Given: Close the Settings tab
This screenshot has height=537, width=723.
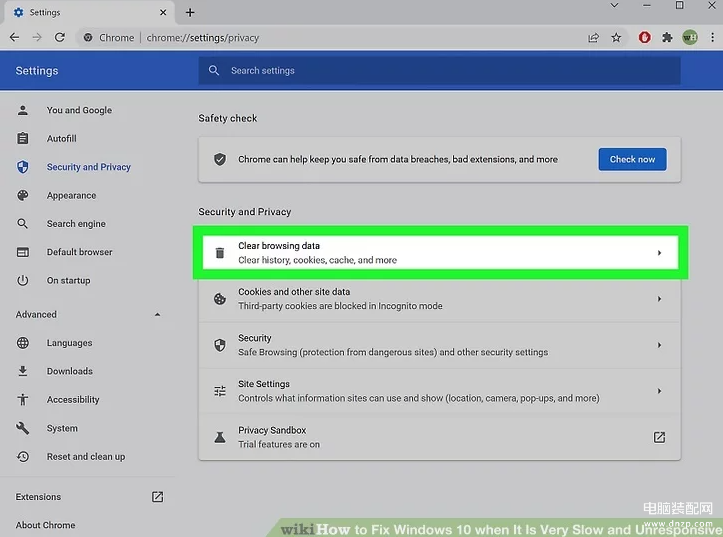Looking at the screenshot, I should [x=163, y=12].
